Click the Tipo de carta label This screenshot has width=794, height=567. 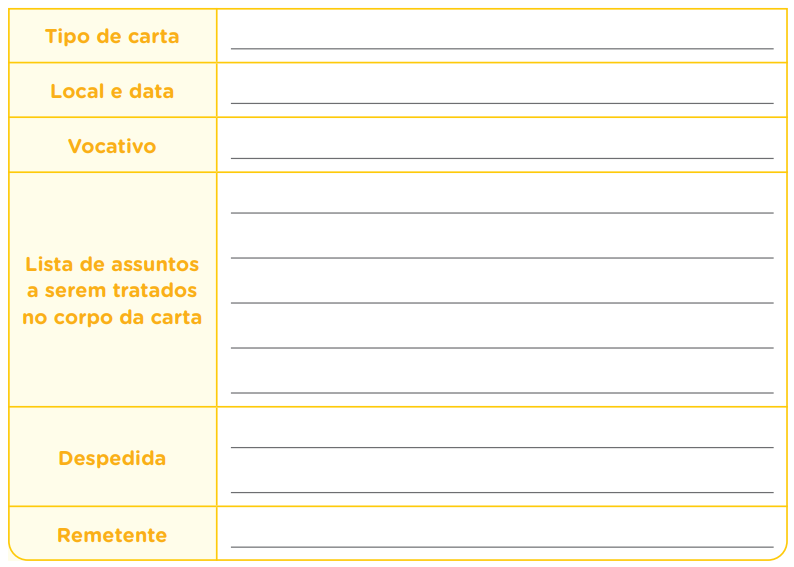point(112,36)
